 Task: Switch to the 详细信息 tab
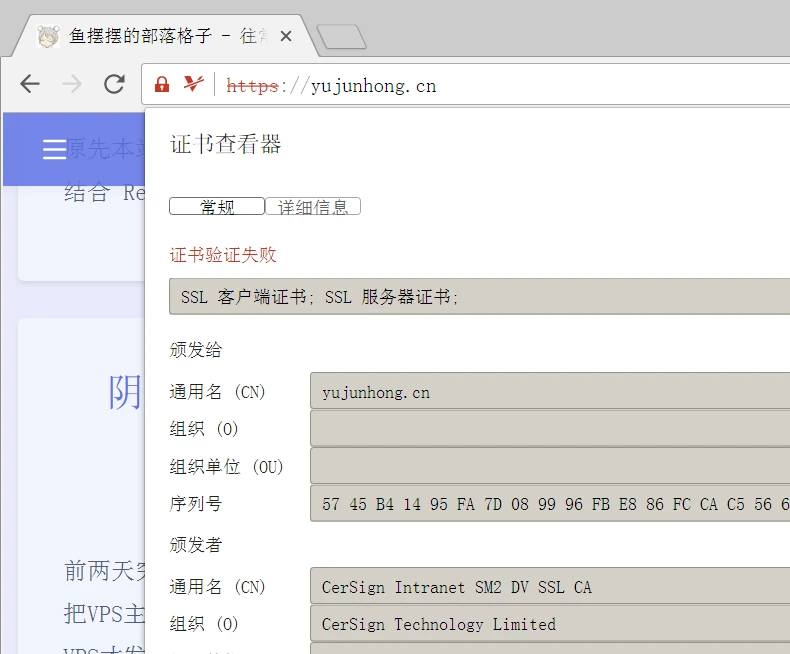(x=313, y=207)
